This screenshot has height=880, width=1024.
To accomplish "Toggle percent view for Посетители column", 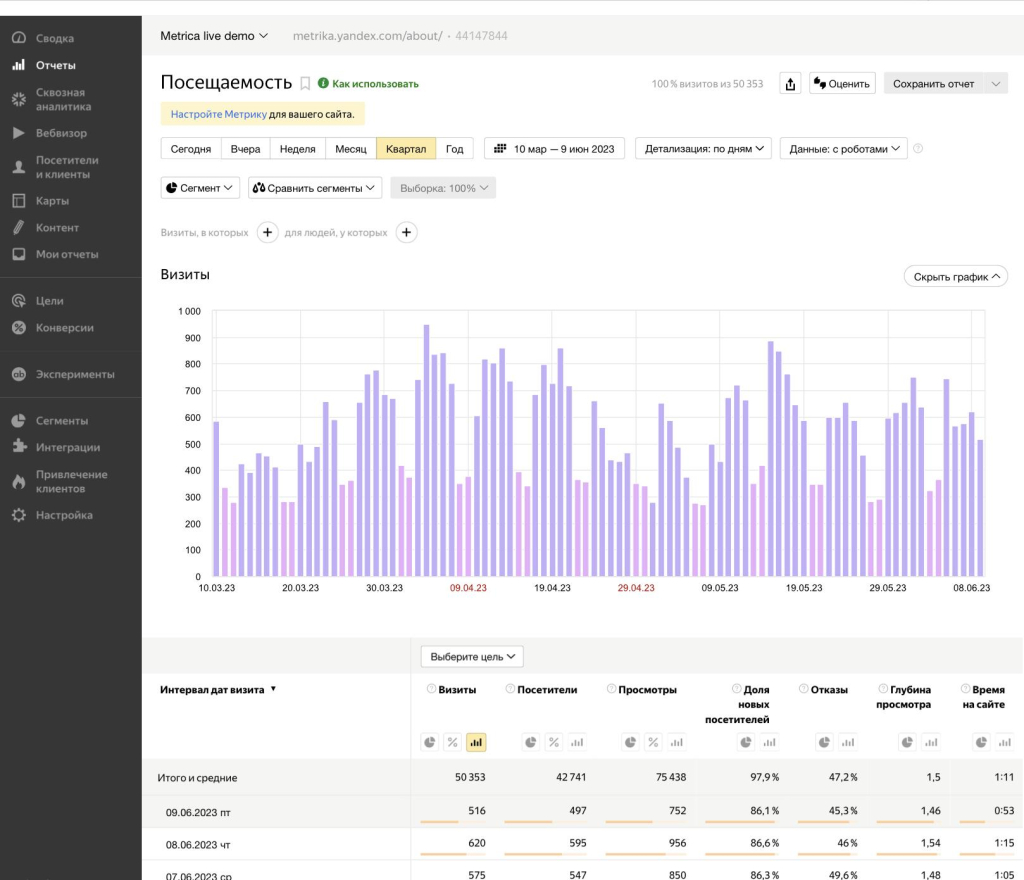I will point(552,742).
